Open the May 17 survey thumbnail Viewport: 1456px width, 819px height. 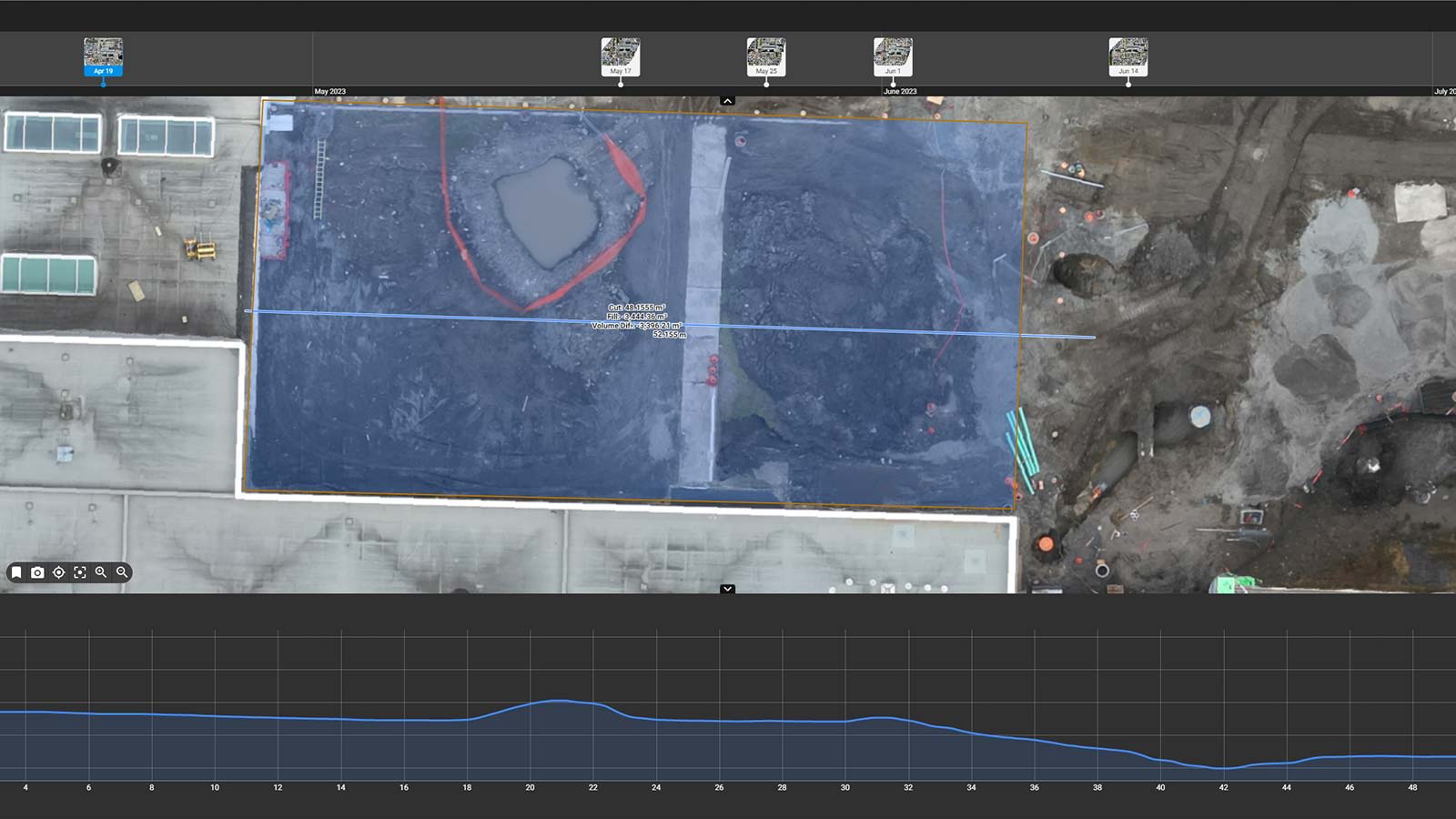click(621, 55)
